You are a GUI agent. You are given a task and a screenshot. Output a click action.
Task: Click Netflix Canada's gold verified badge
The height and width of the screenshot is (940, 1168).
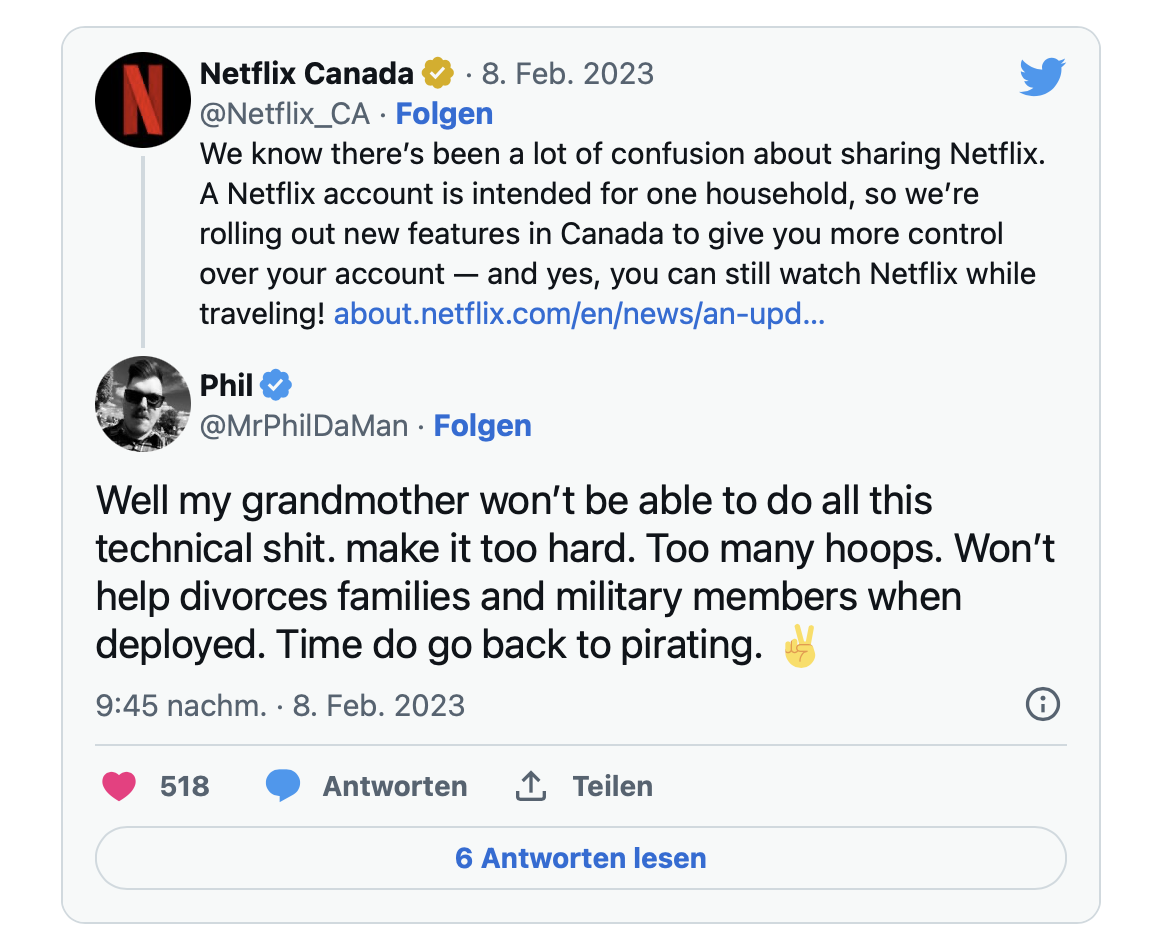[436, 74]
